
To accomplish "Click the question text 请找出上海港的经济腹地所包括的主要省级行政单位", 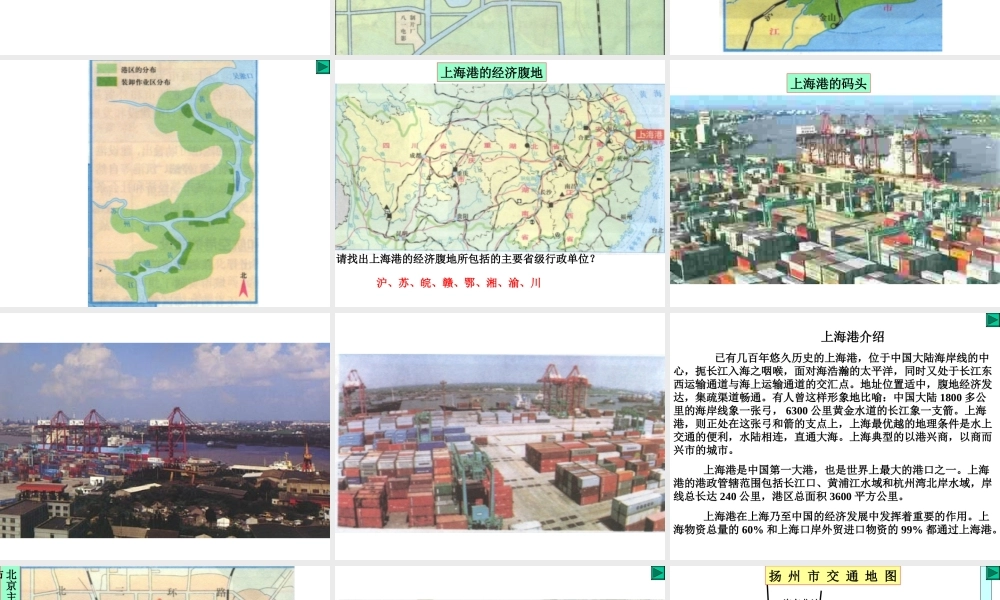I will tap(466, 259).
